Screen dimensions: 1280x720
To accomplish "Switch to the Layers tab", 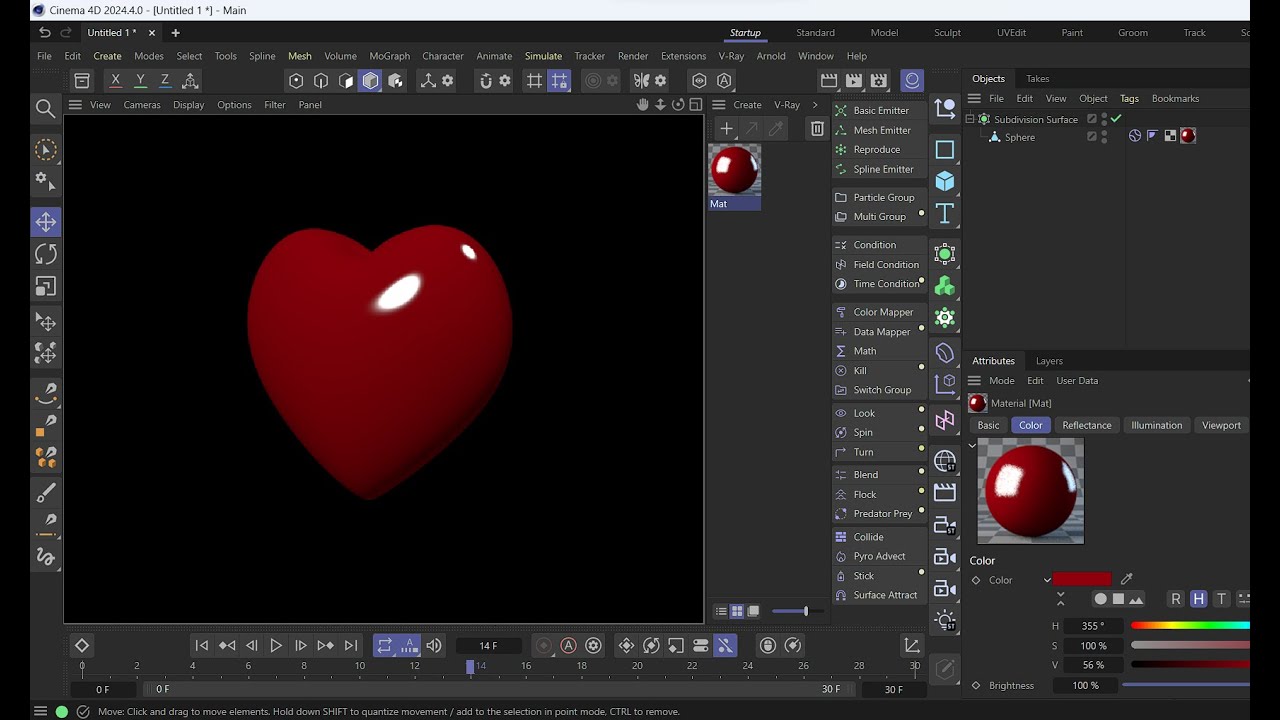I will pos(1049,361).
